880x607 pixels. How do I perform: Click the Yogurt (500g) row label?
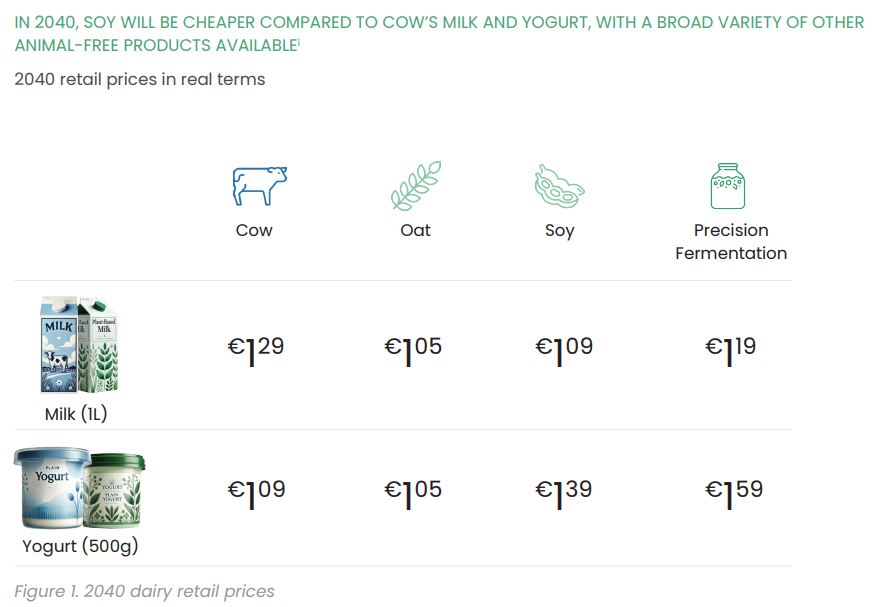point(80,546)
